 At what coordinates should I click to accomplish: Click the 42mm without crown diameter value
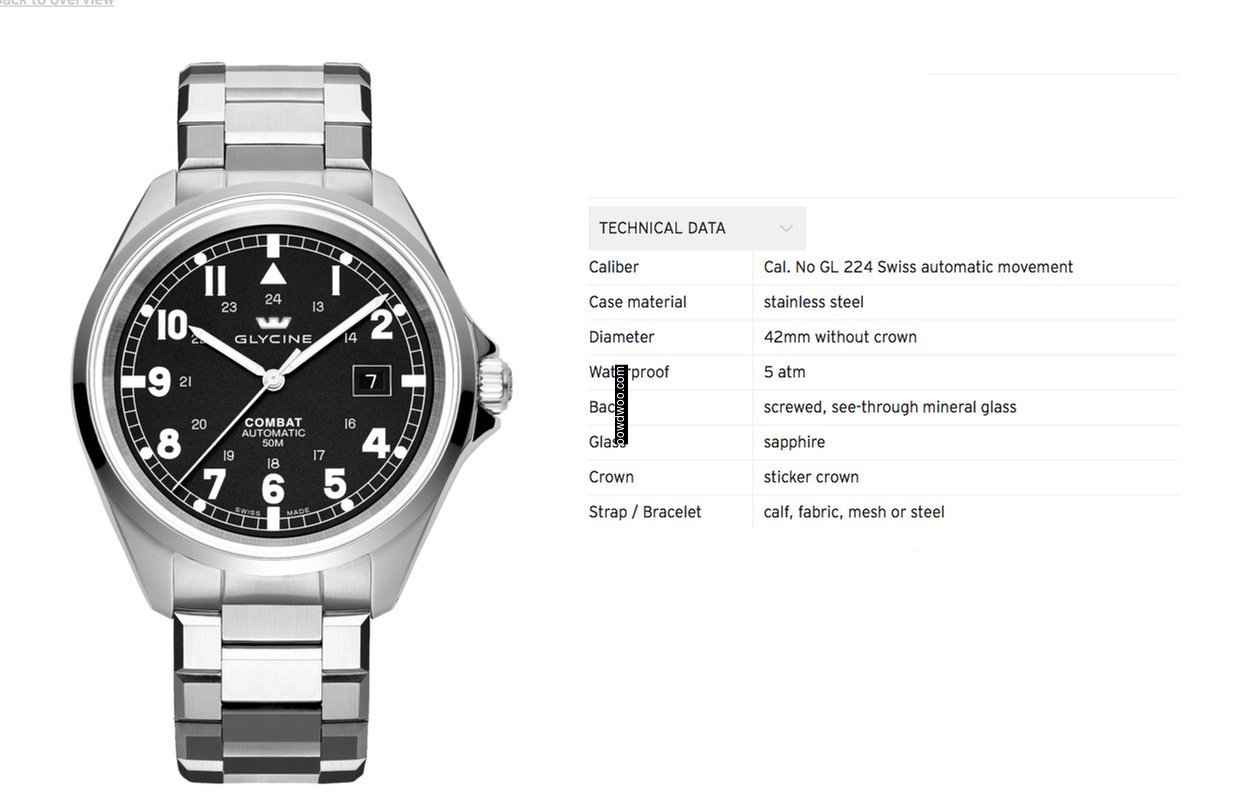coord(840,337)
